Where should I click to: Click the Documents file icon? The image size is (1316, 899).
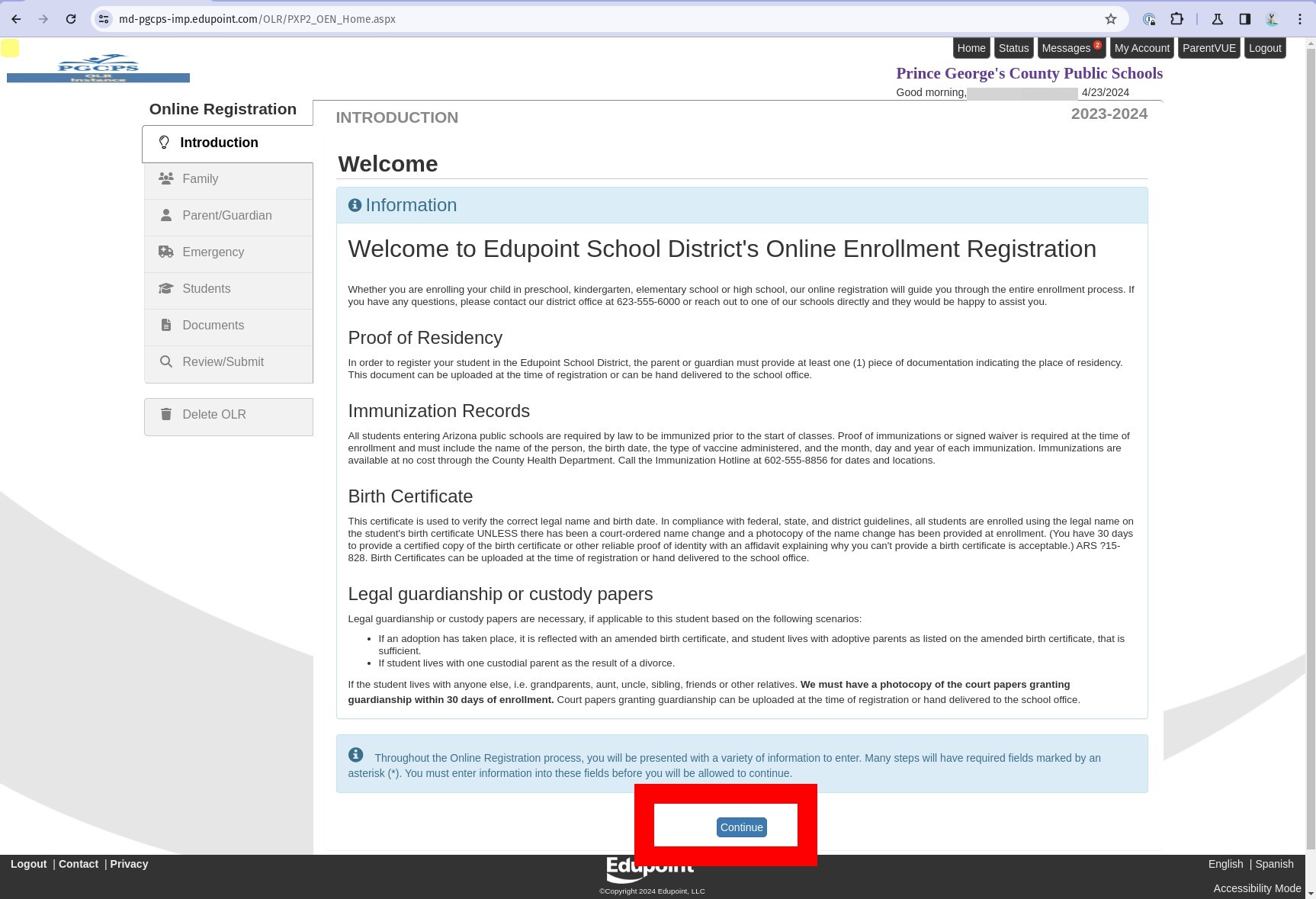tap(165, 325)
